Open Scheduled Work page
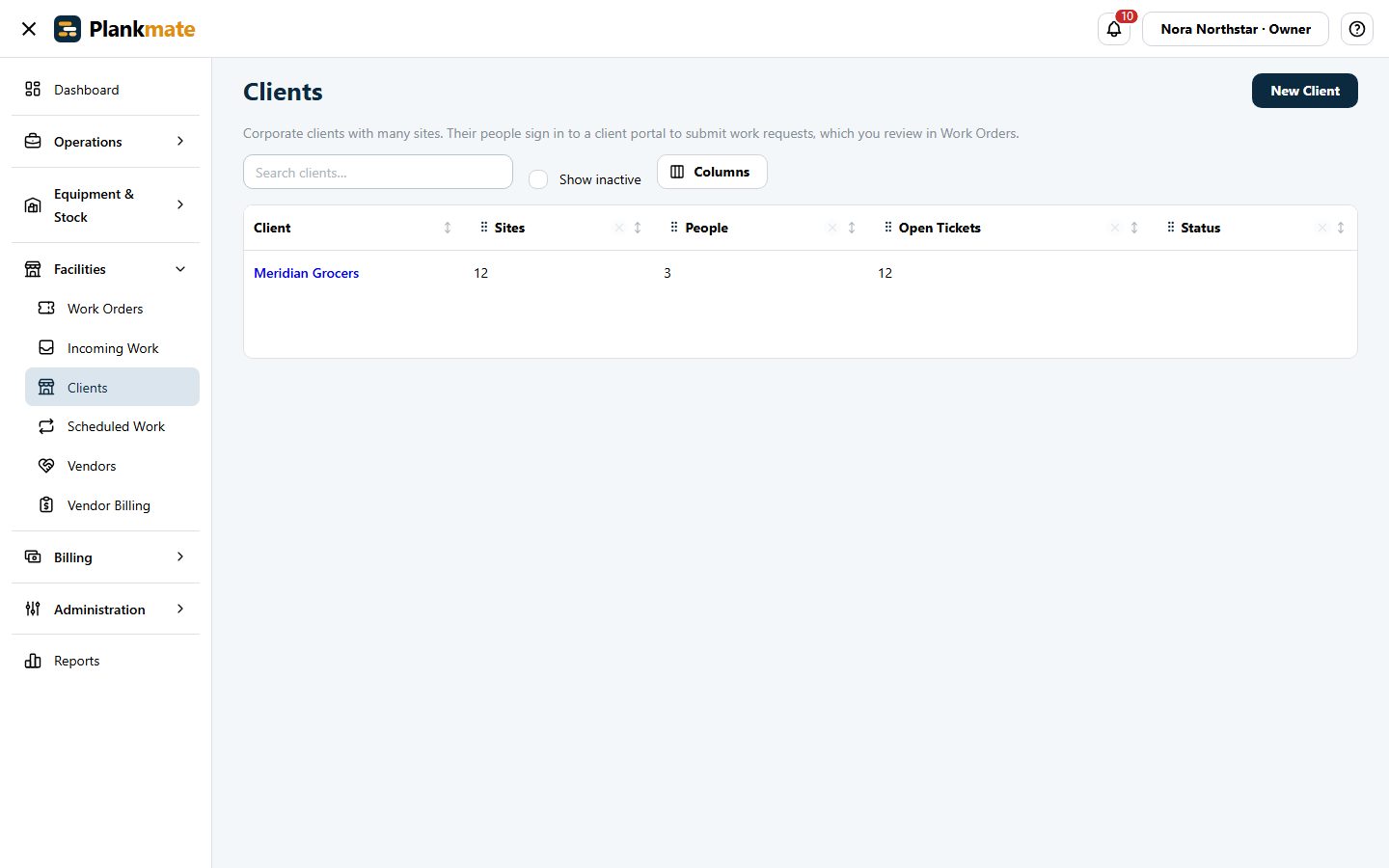This screenshot has height=868, width=1389. tap(112, 426)
